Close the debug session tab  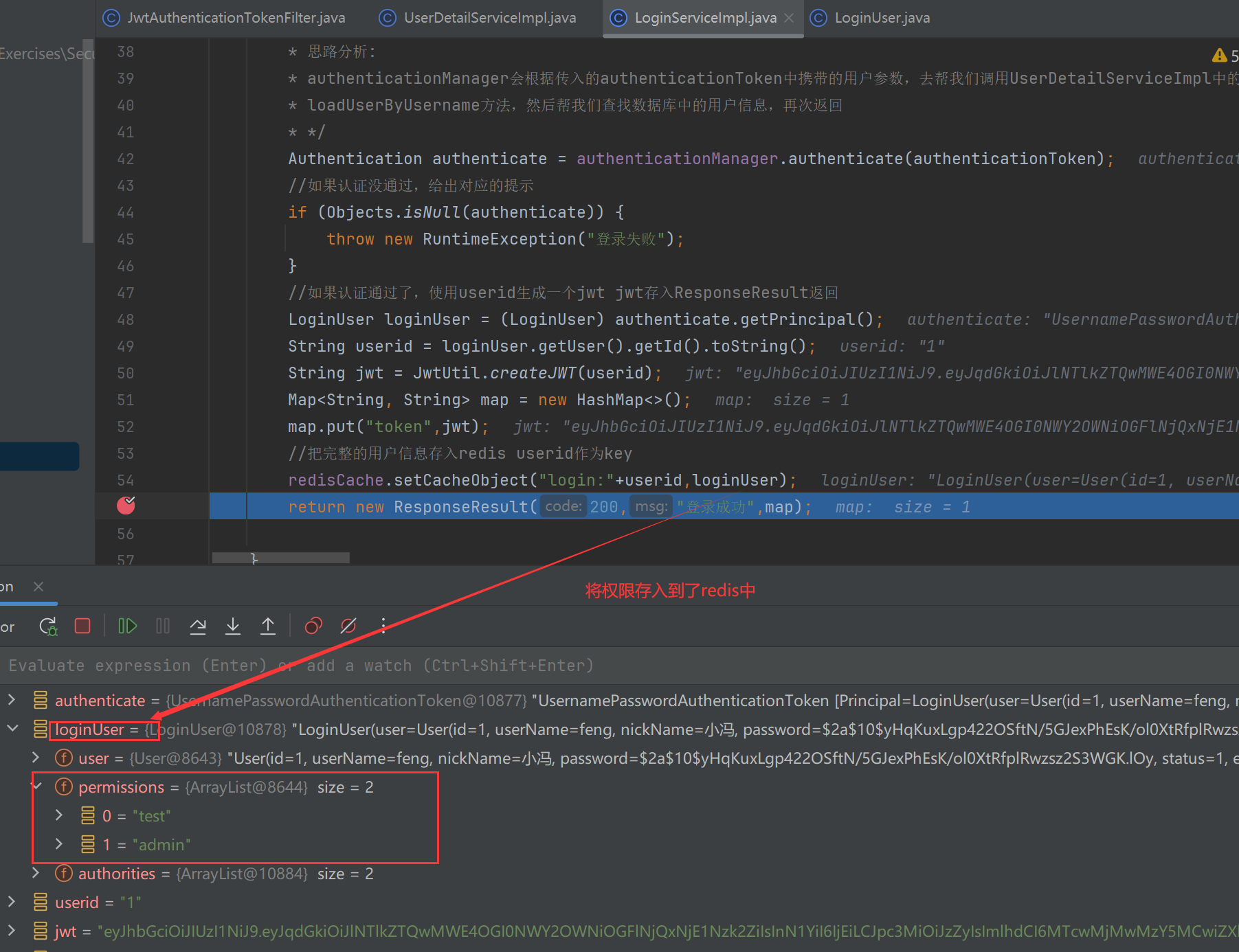click(x=38, y=586)
